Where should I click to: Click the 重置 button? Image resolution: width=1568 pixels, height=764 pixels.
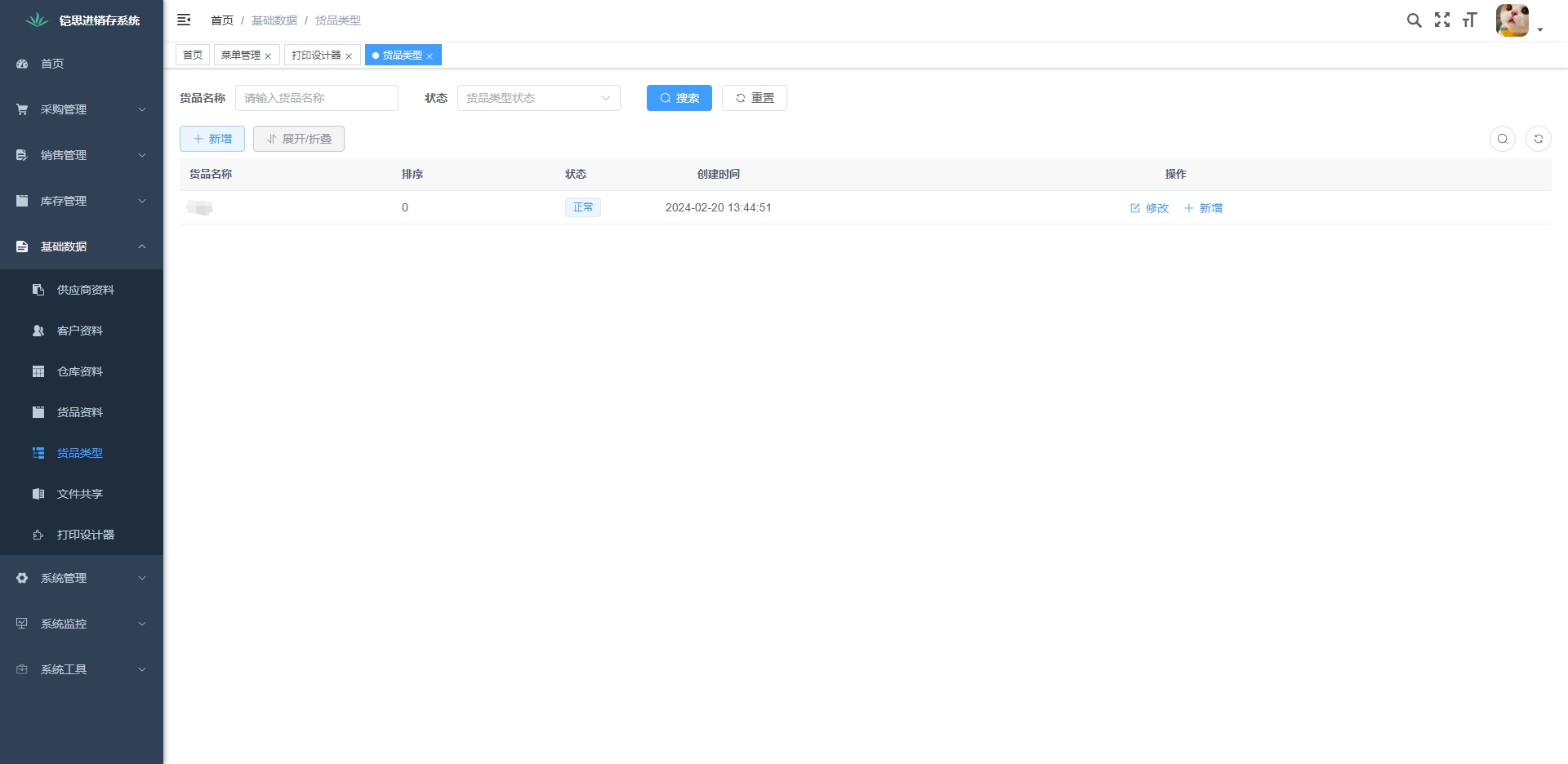[x=754, y=98]
